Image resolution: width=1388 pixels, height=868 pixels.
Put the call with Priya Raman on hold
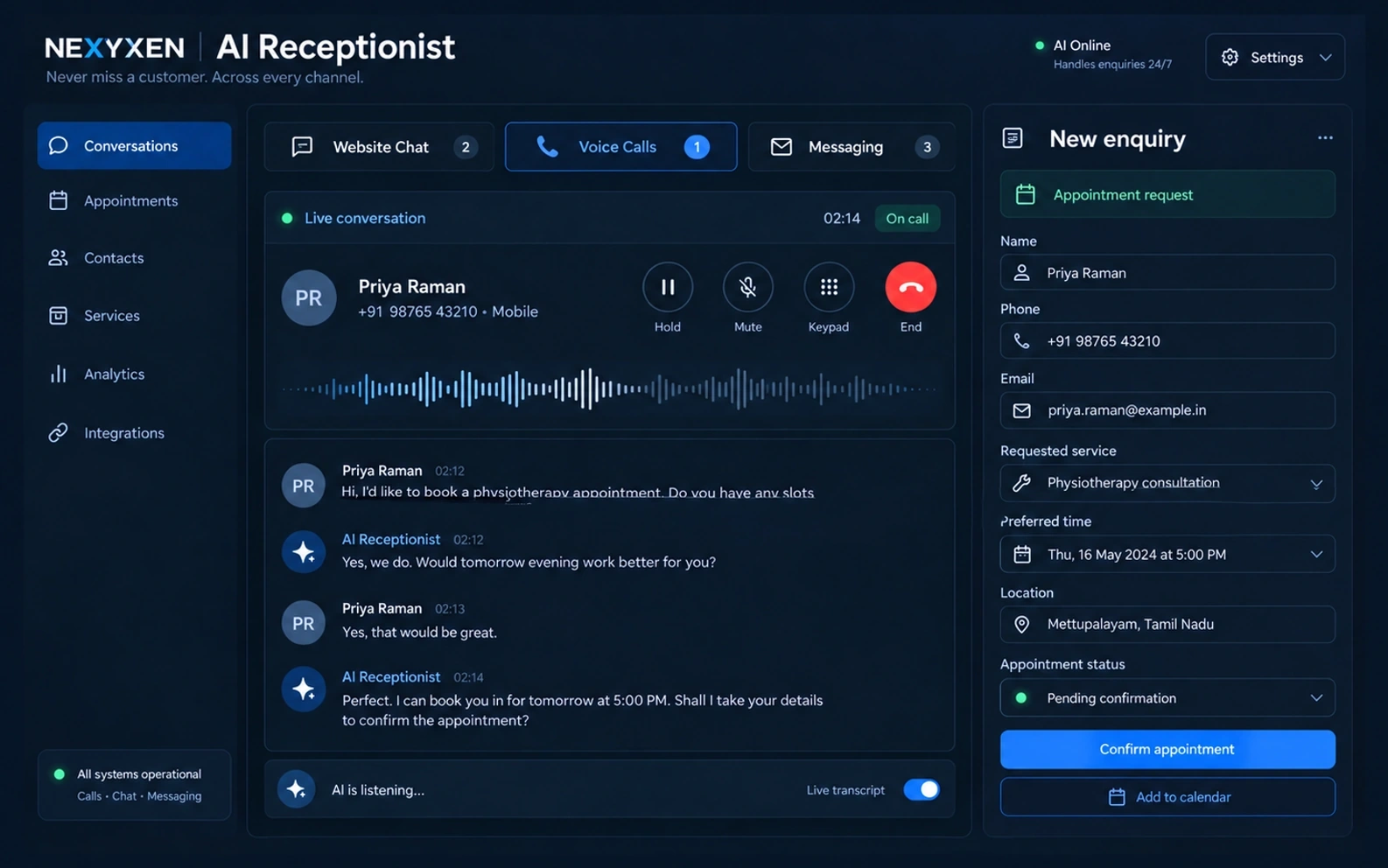tap(667, 287)
